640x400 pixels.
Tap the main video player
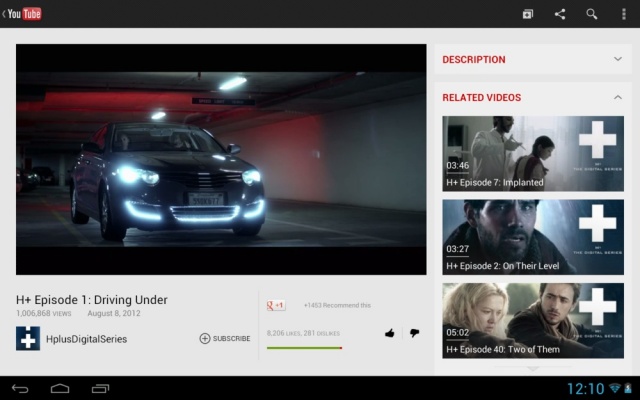(x=221, y=160)
